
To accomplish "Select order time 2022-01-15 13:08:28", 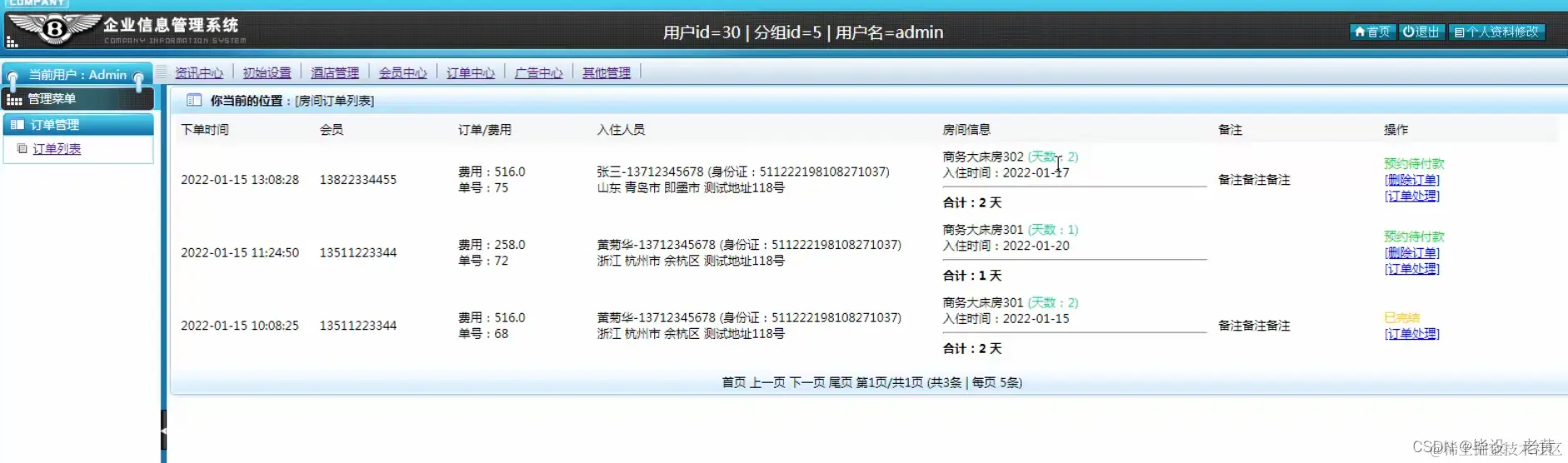I will (x=240, y=180).
